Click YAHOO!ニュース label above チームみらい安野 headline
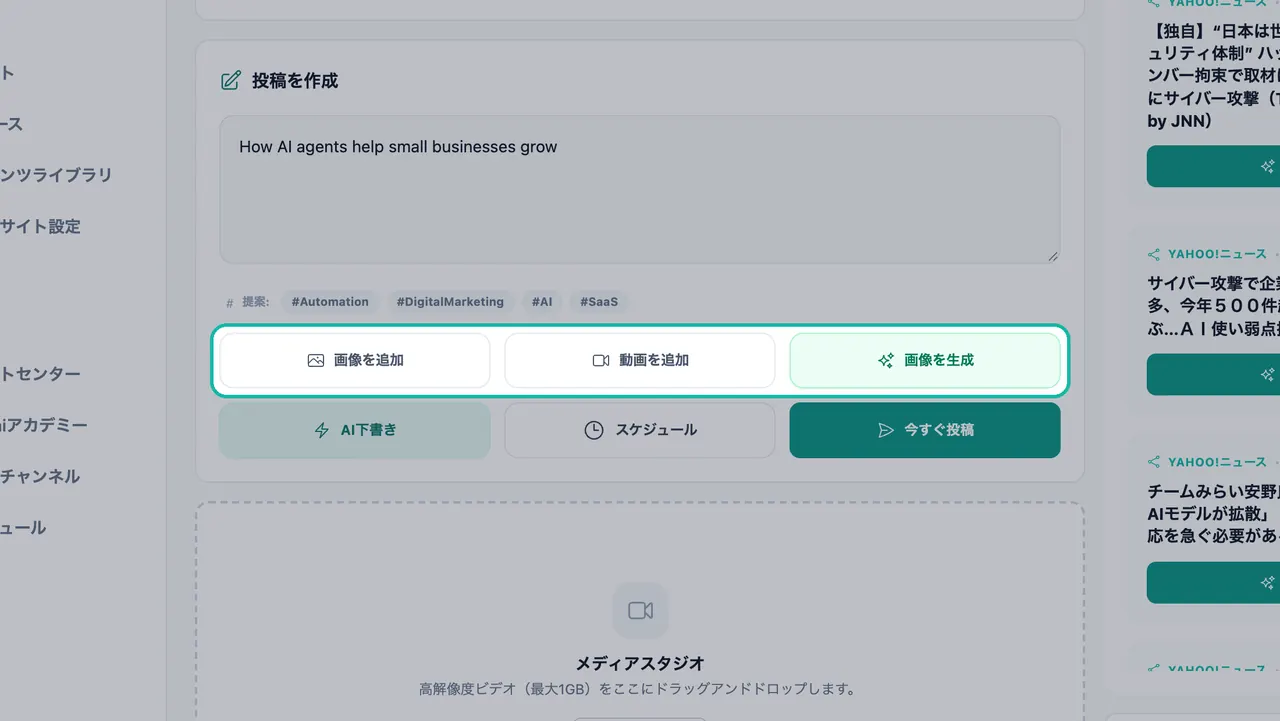Viewport: 1280px width, 721px height. click(1217, 462)
